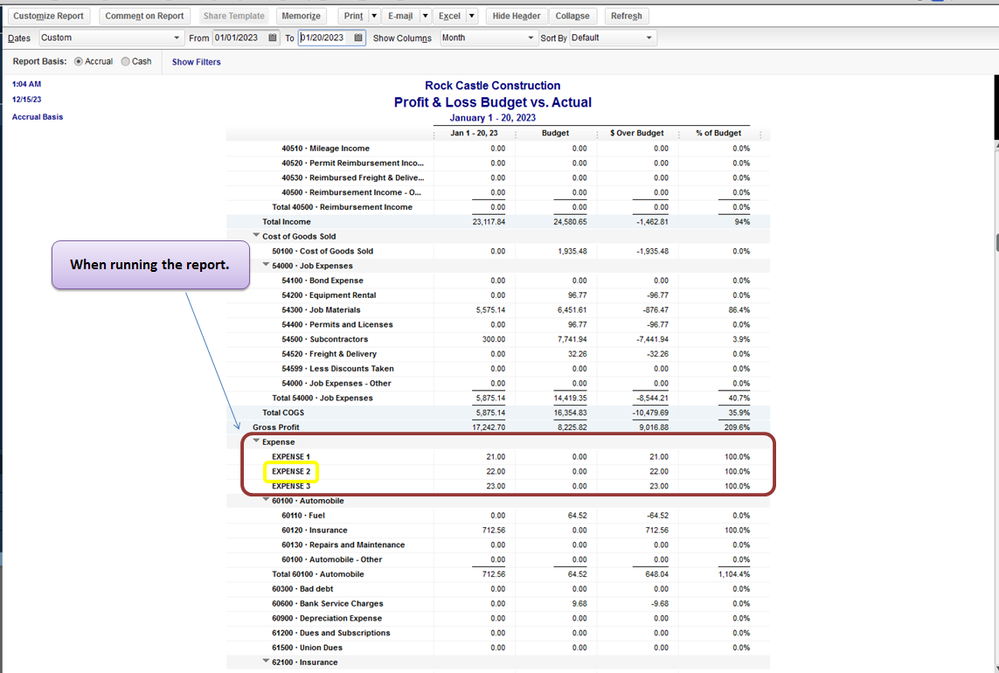Click the Show Filters link
Image resolution: width=999 pixels, height=673 pixels.
196,62
